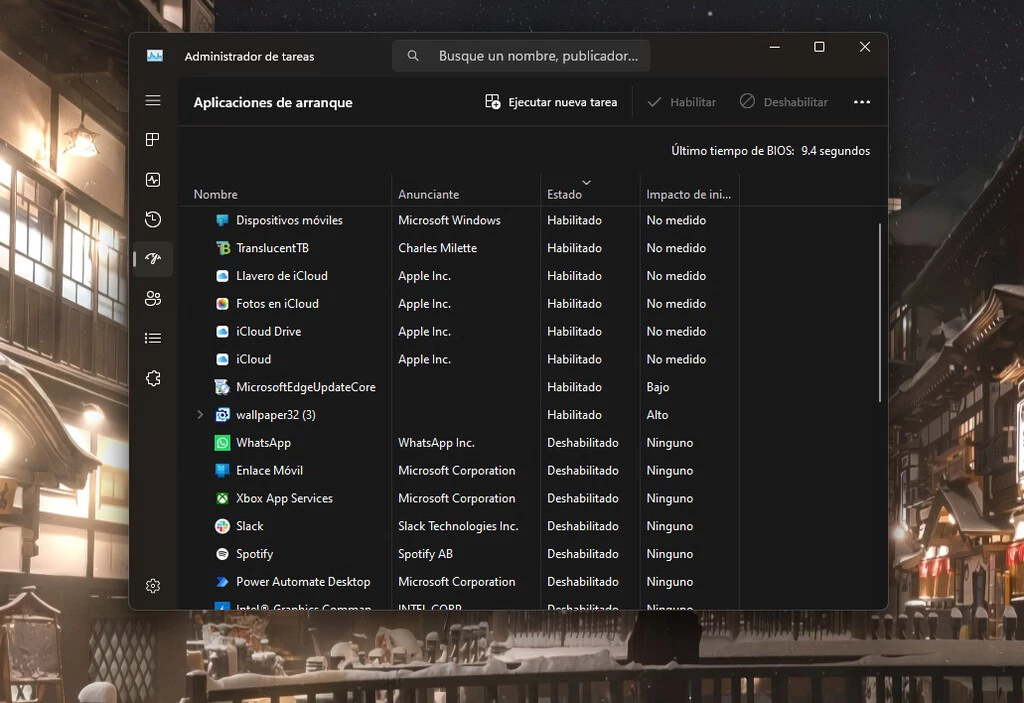Open the Processes page icon in sidebar

(153, 140)
